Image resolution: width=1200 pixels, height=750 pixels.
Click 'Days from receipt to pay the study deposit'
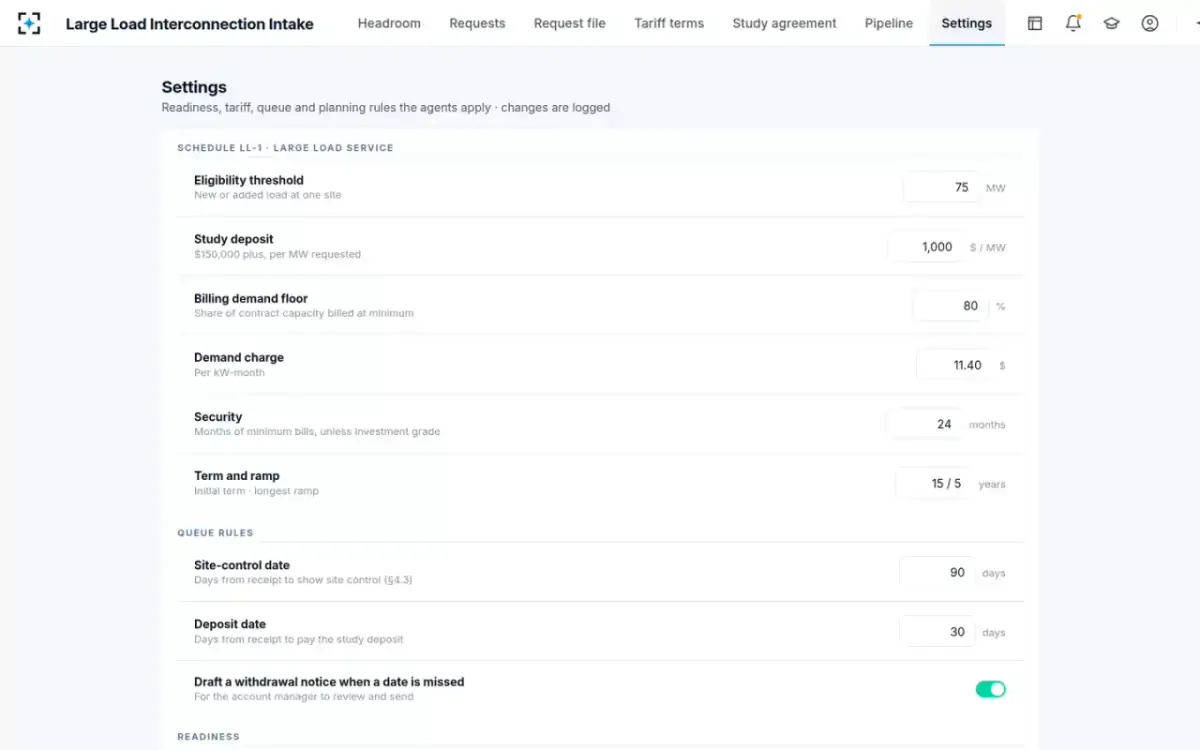299,639
